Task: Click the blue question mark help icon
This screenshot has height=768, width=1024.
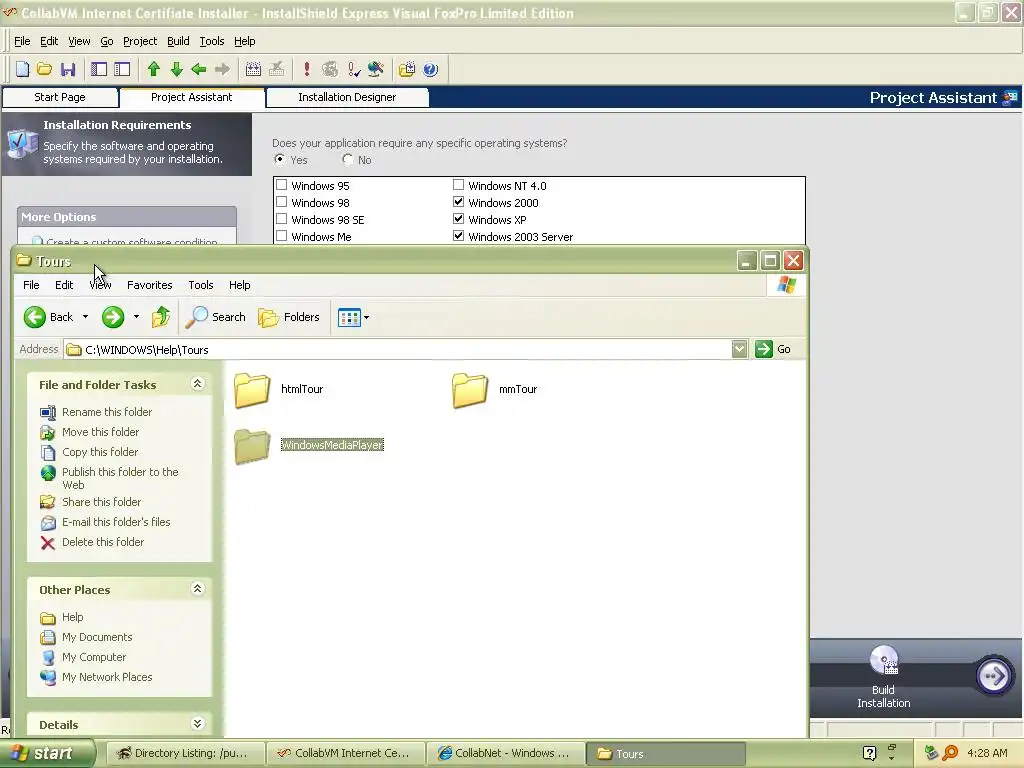Action: coord(430,69)
